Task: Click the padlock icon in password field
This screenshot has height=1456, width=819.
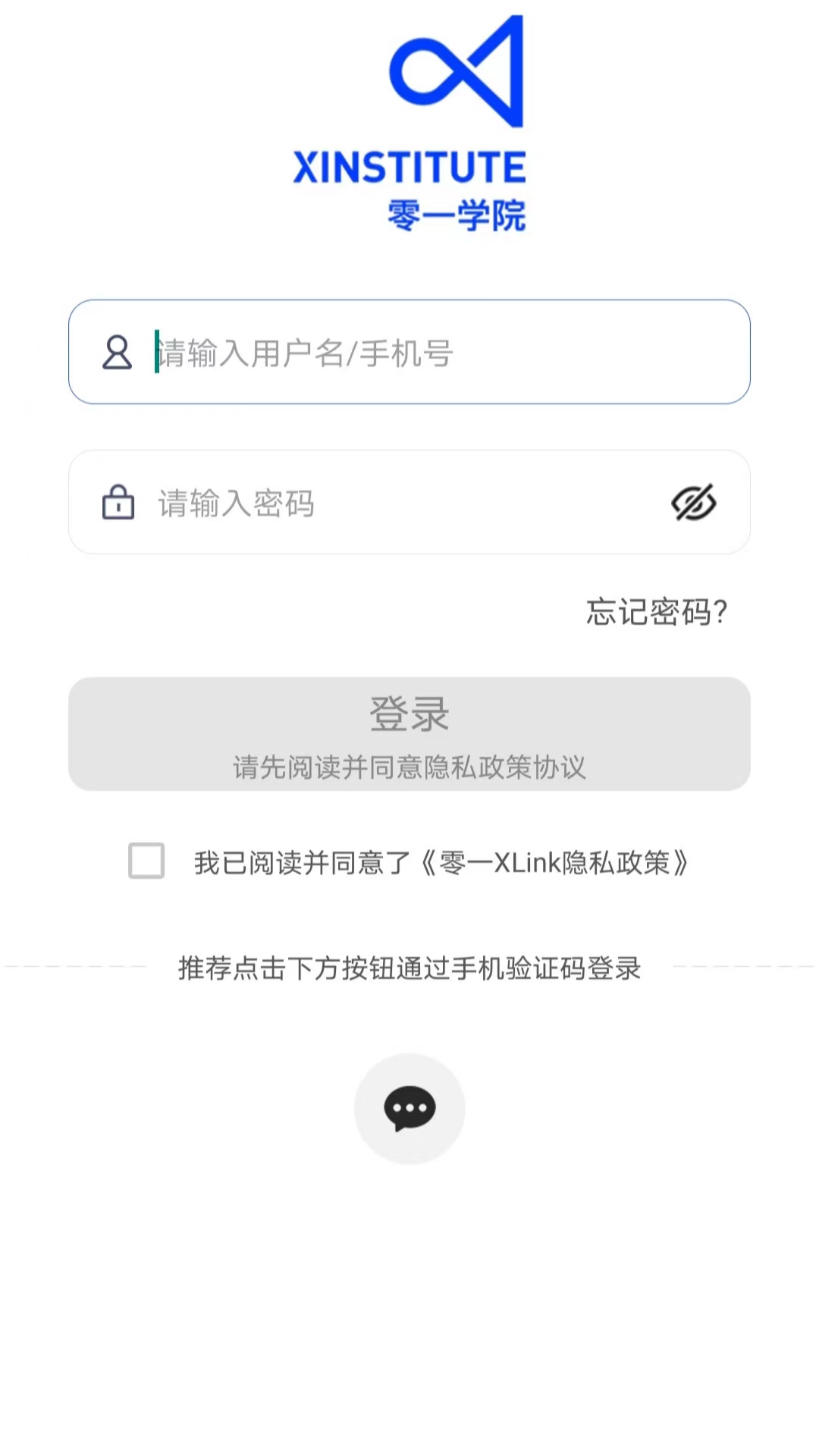Action: coord(118,502)
